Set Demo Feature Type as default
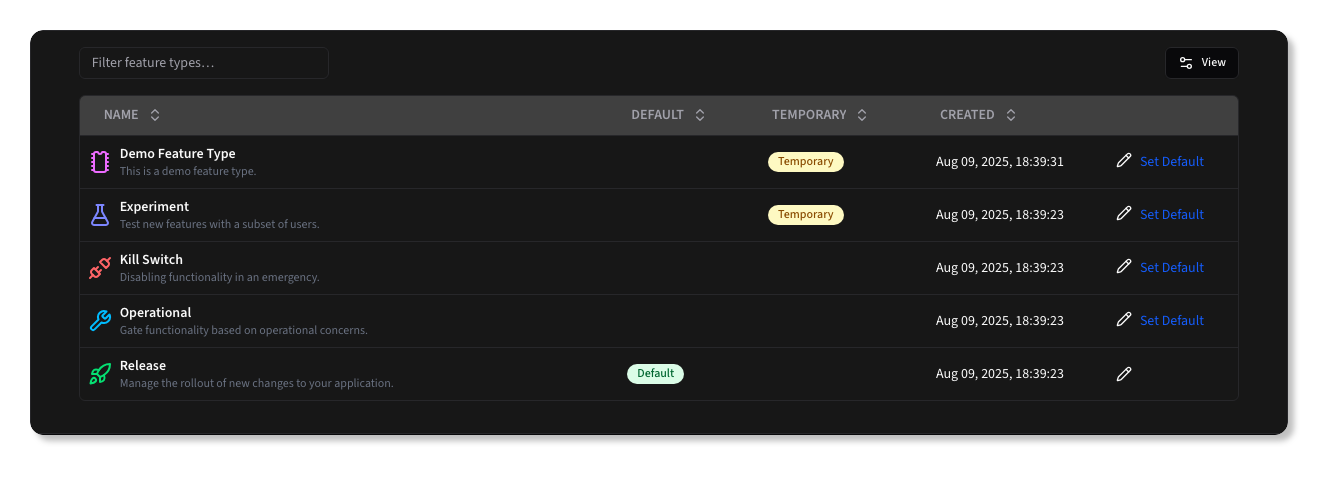This screenshot has width=1330, height=477. coord(1171,161)
